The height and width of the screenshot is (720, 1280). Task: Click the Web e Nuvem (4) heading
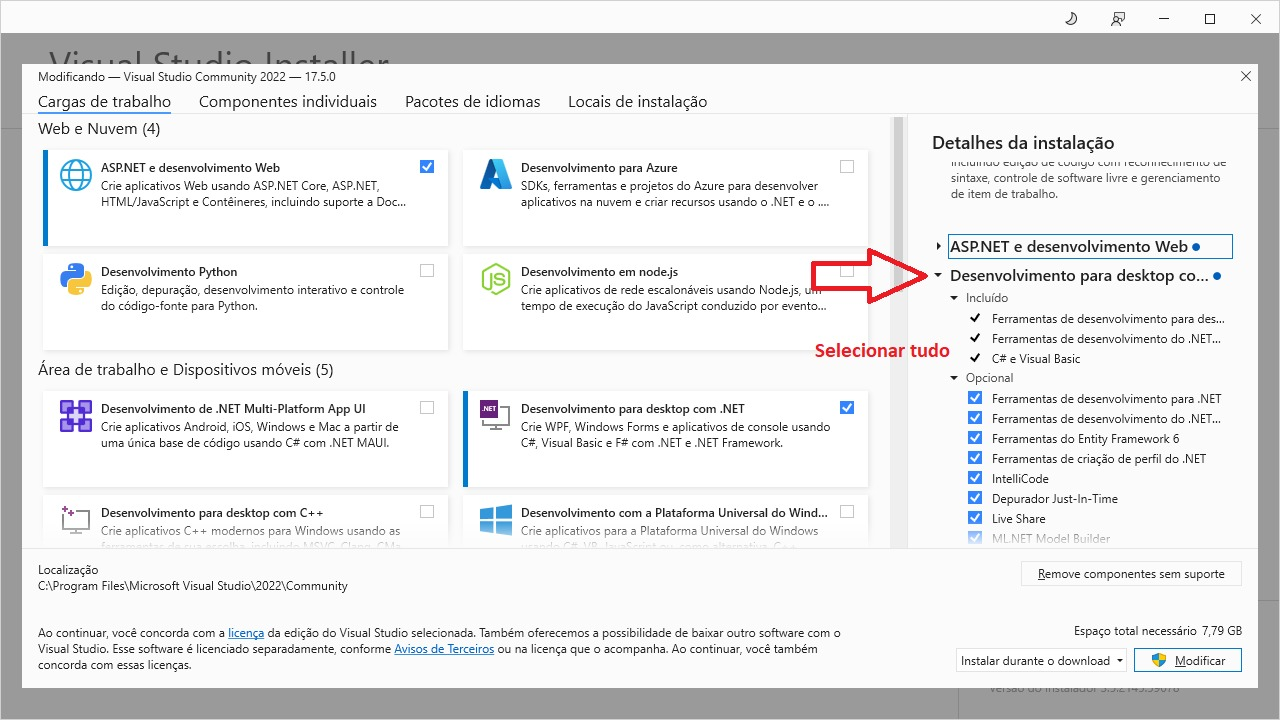[99, 129]
